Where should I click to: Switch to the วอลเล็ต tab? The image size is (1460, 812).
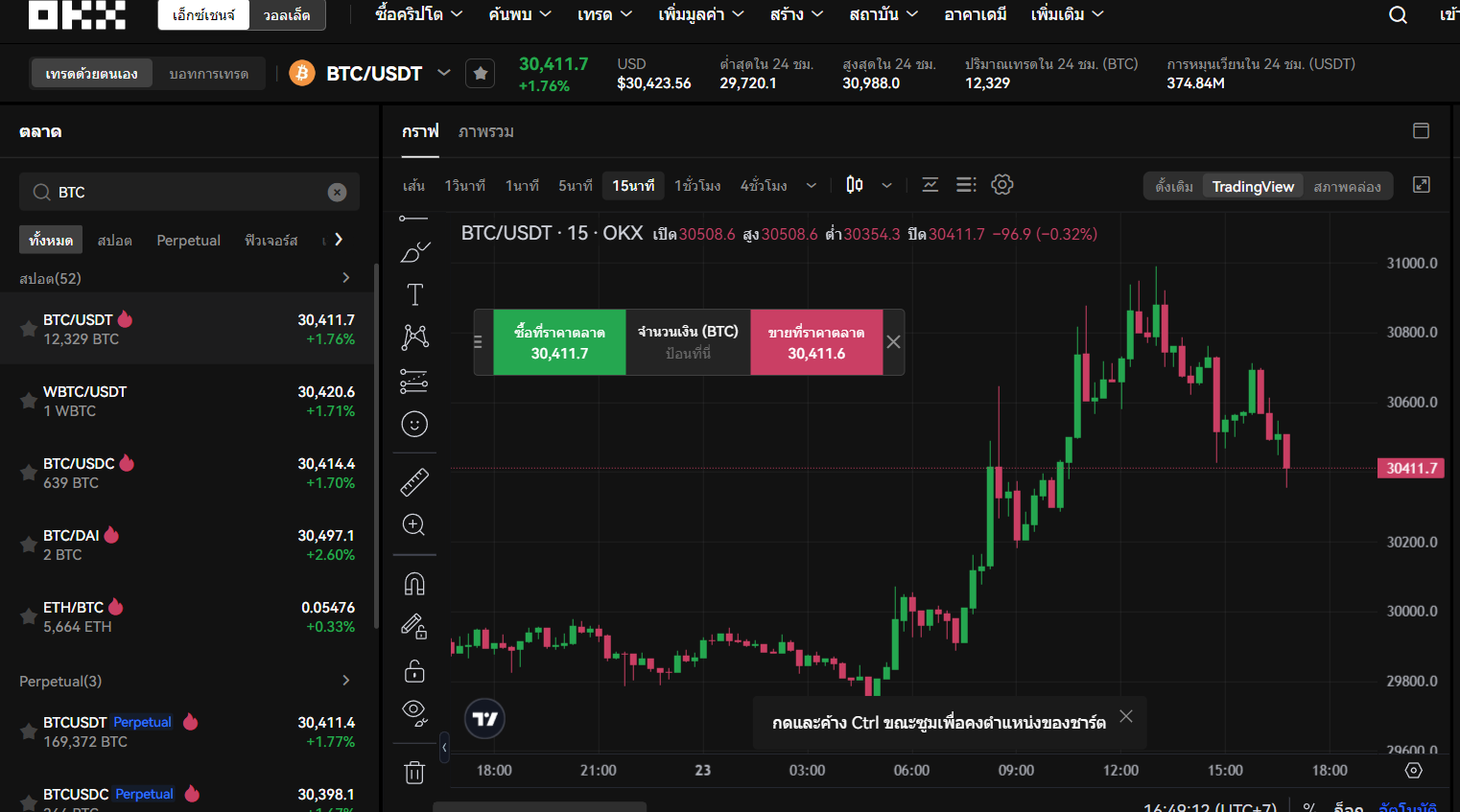pyautogui.click(x=287, y=15)
